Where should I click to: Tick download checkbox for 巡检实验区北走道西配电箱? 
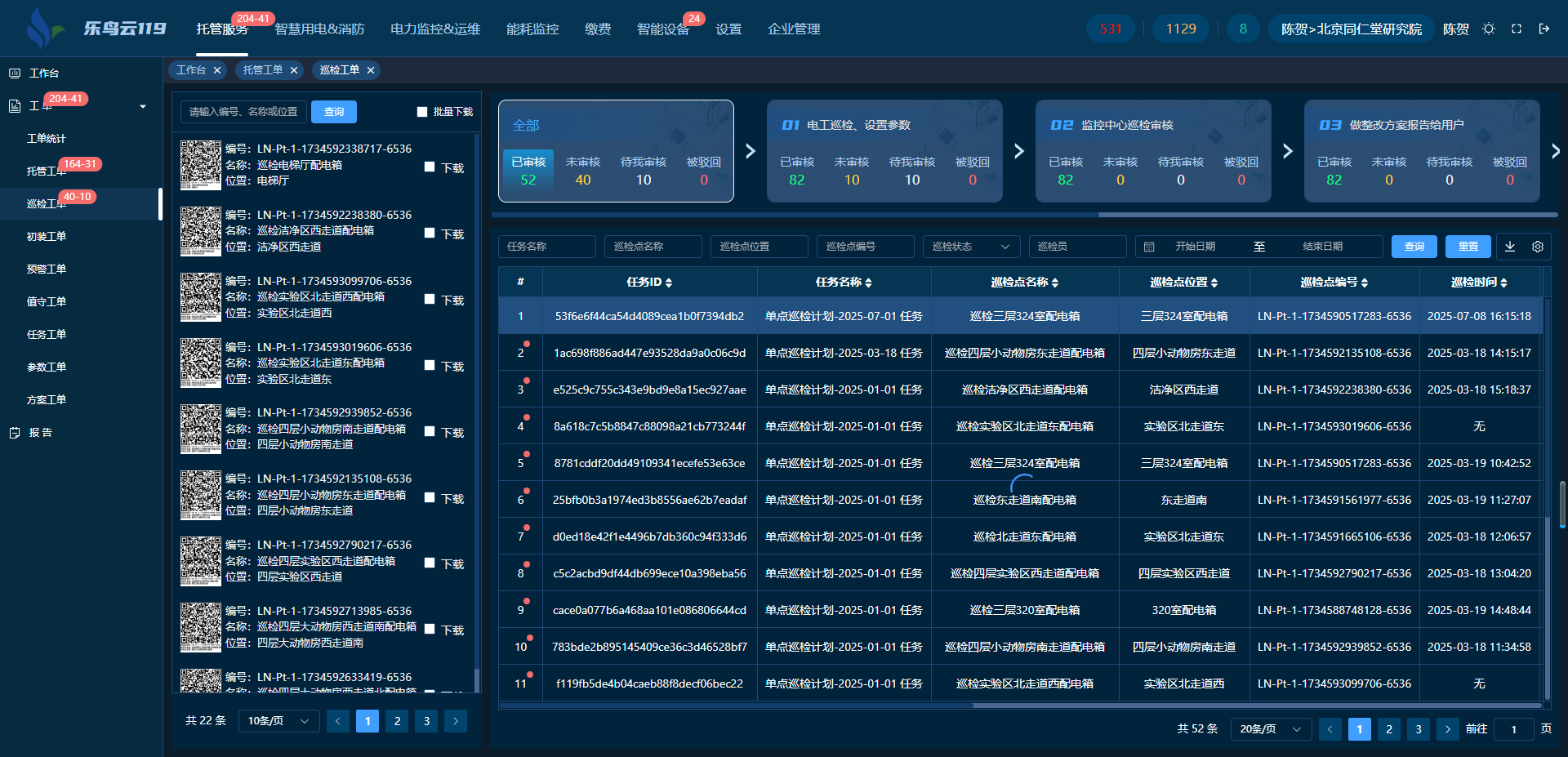click(x=430, y=300)
